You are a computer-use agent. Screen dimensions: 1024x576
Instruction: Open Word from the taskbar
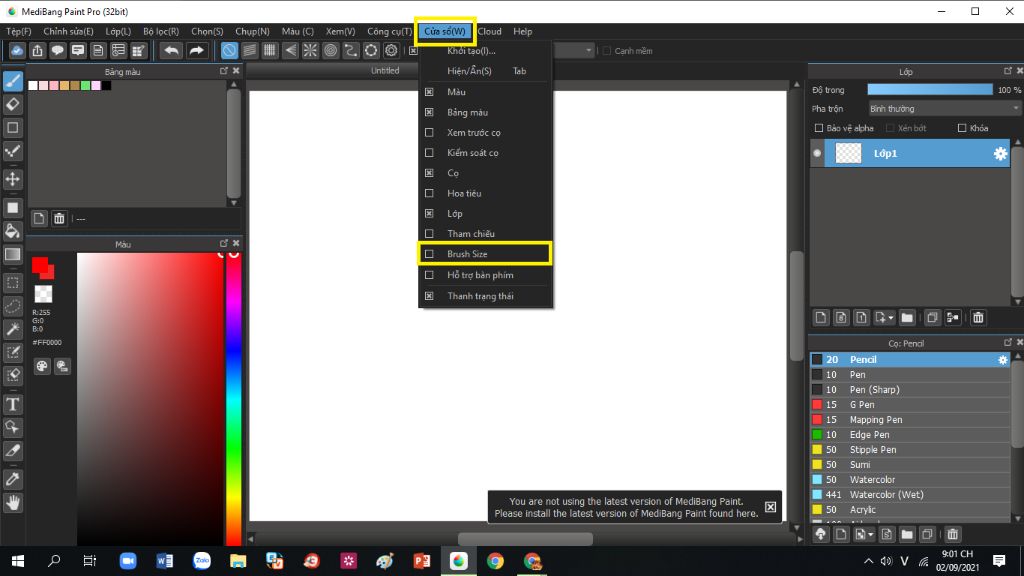(165, 561)
